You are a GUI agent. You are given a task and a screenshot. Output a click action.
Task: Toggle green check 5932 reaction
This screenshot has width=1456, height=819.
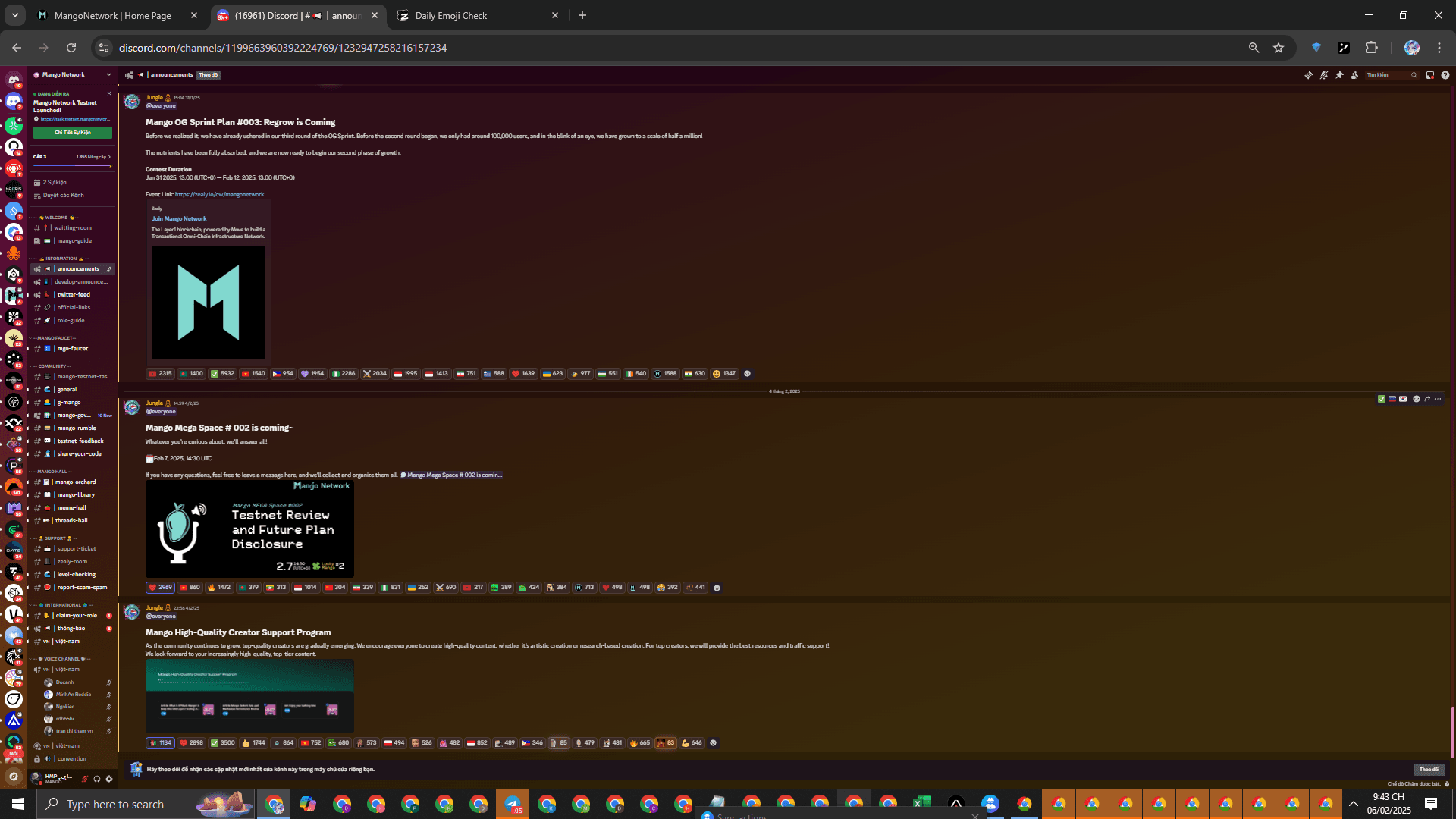coord(222,374)
